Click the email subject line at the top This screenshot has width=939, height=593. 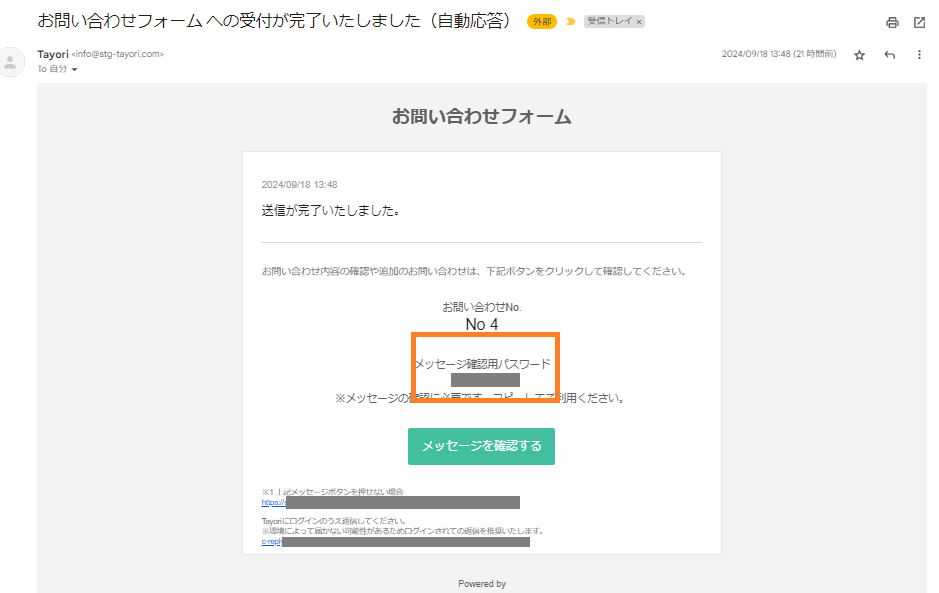coord(272,21)
